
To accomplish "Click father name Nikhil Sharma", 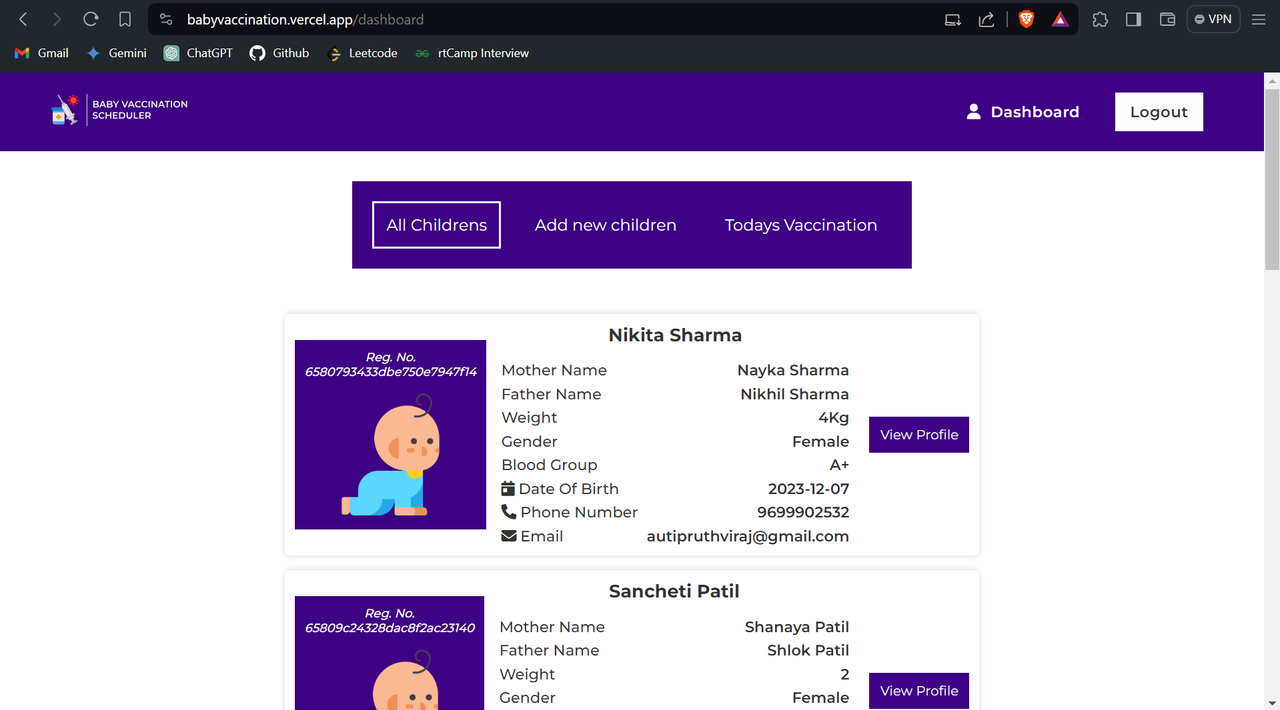I will pyautogui.click(x=795, y=394).
